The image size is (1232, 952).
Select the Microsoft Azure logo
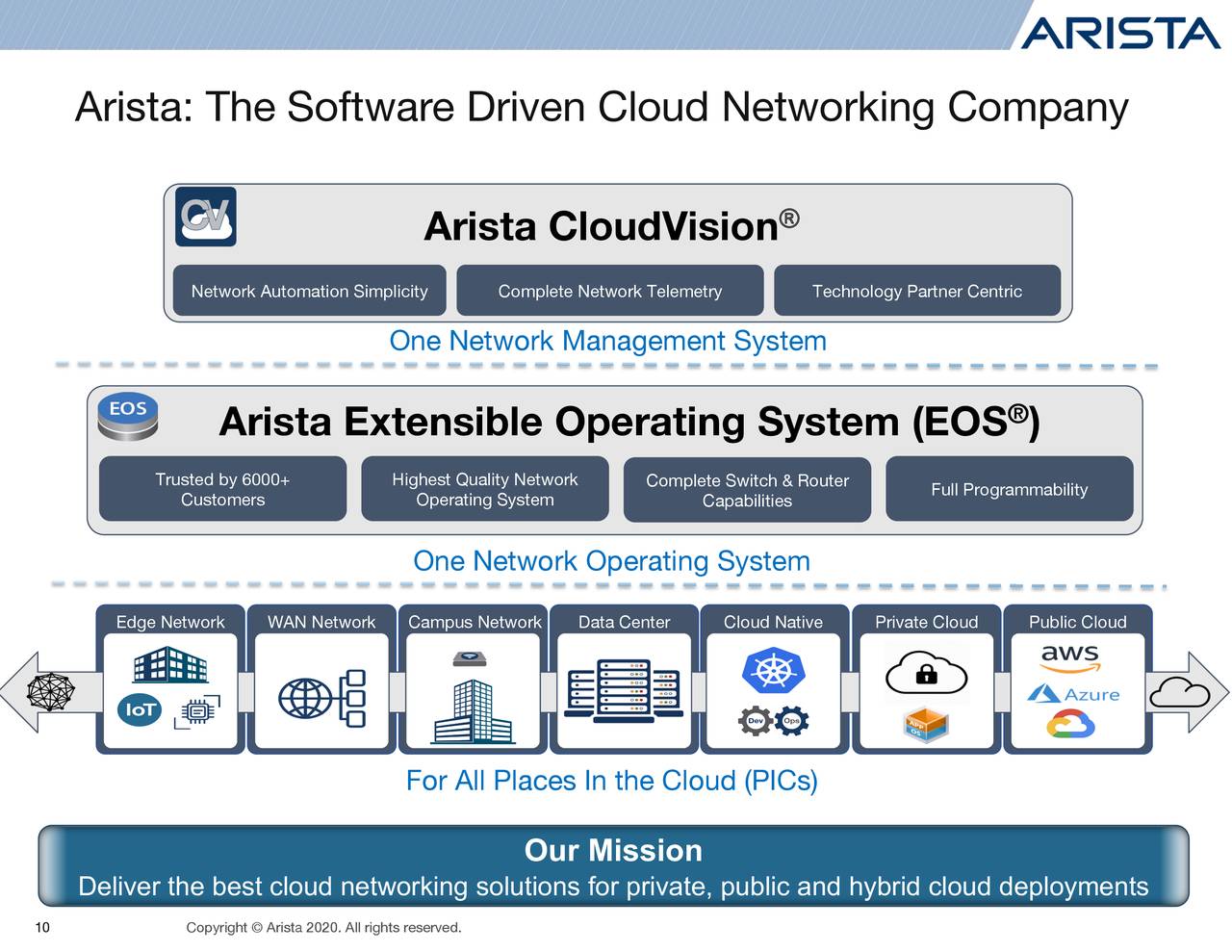coord(1075,693)
